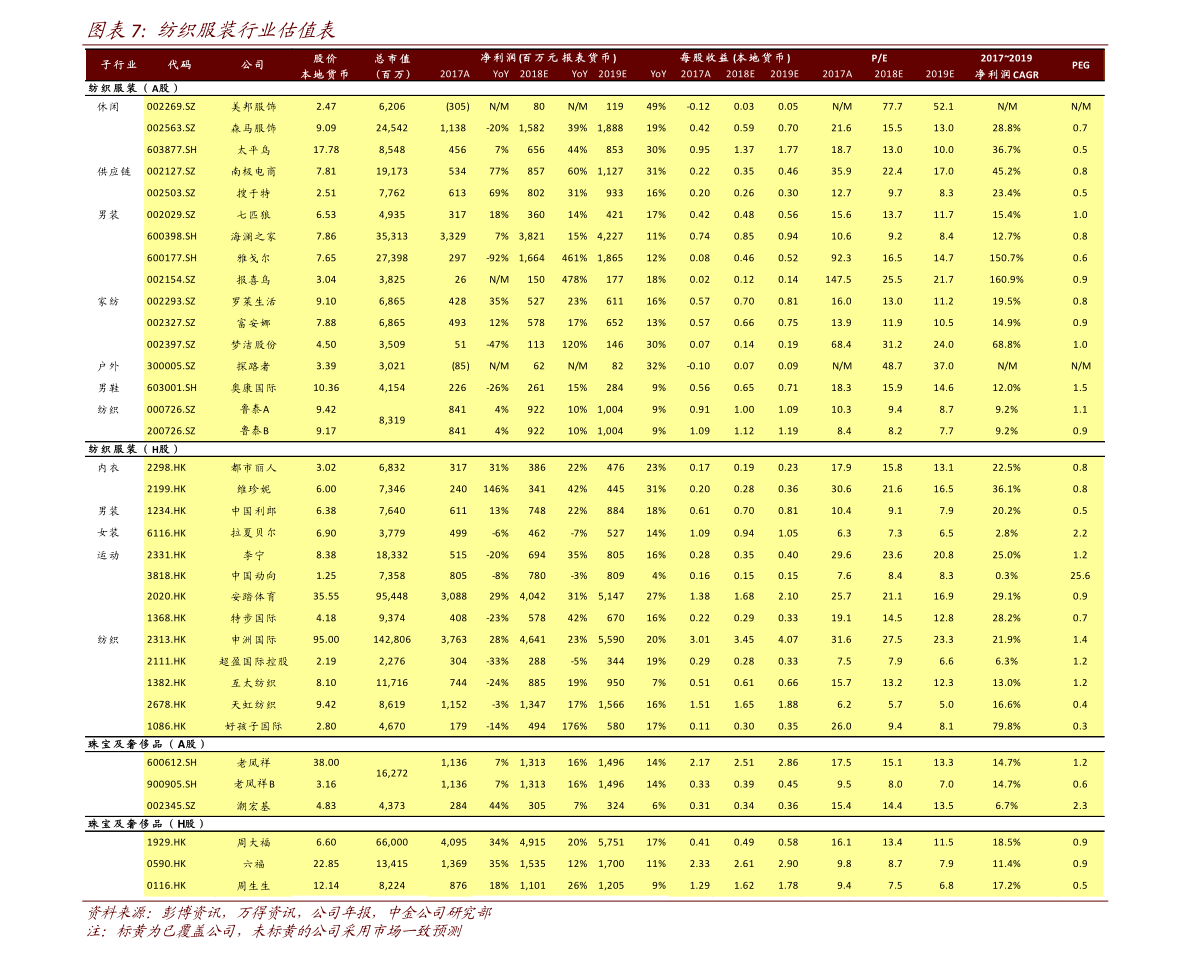This screenshot has height=960, width=1191.
Task: Select stock code 002269.SZ
Action: coord(171,106)
